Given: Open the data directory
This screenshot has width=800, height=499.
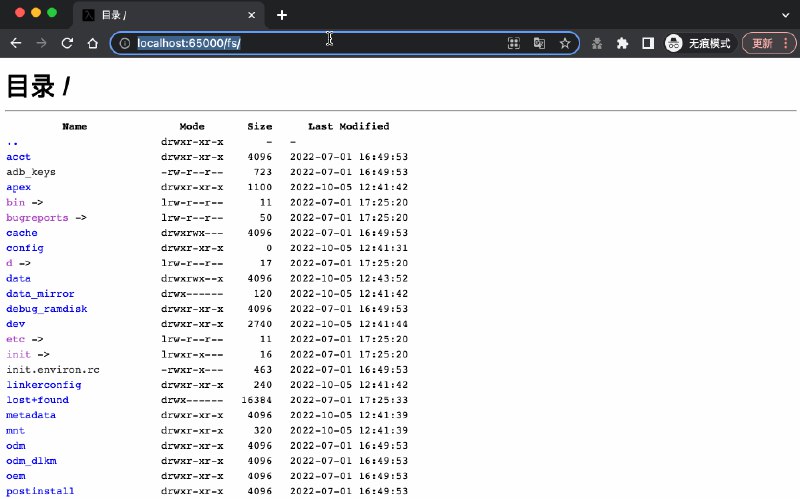Looking at the screenshot, I should click(x=18, y=279).
